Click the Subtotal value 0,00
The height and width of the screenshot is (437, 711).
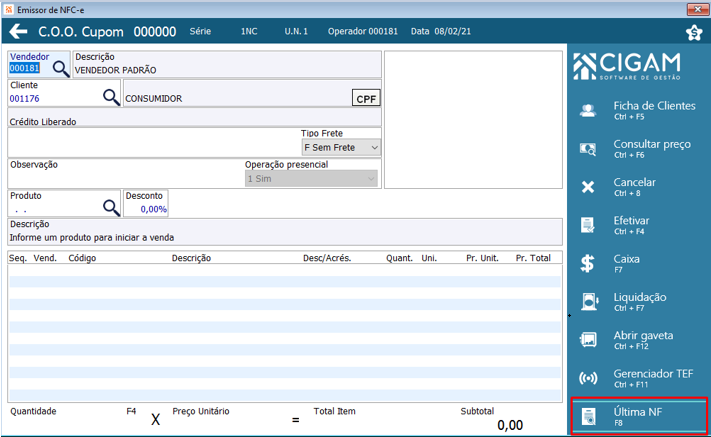(510, 425)
